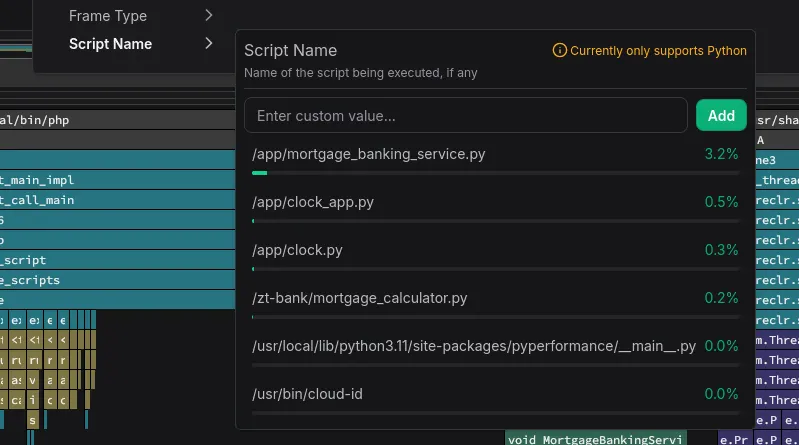Click the info icon beside Python support notice

click(559, 51)
